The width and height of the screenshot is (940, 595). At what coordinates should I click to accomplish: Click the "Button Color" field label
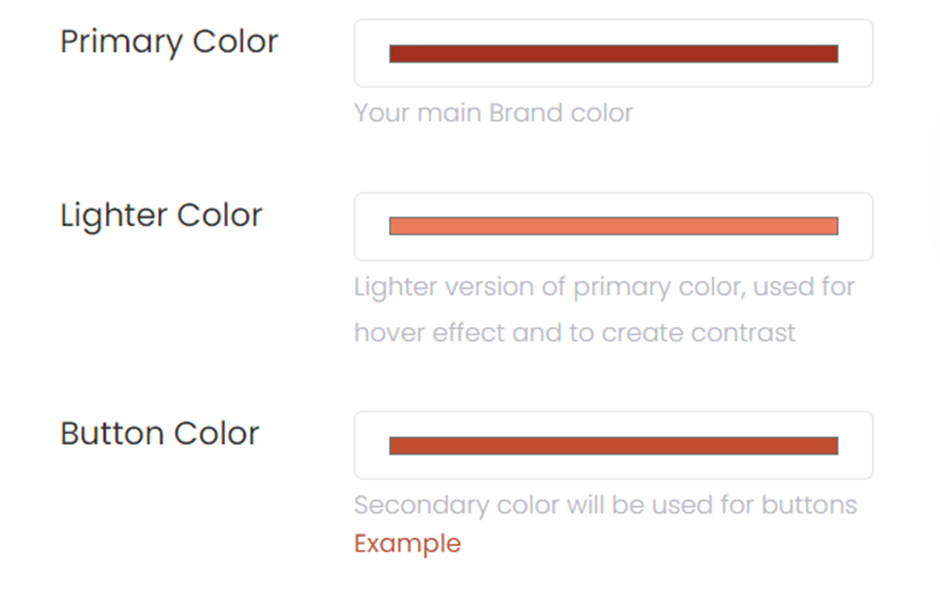point(160,433)
